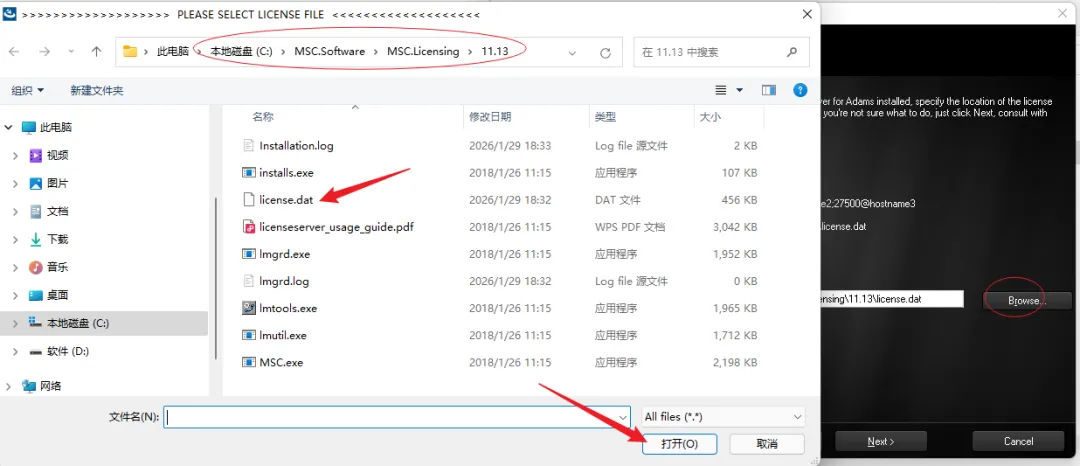Click Browse... in the installer window
This screenshot has width=1080, height=466.
click(x=1027, y=301)
